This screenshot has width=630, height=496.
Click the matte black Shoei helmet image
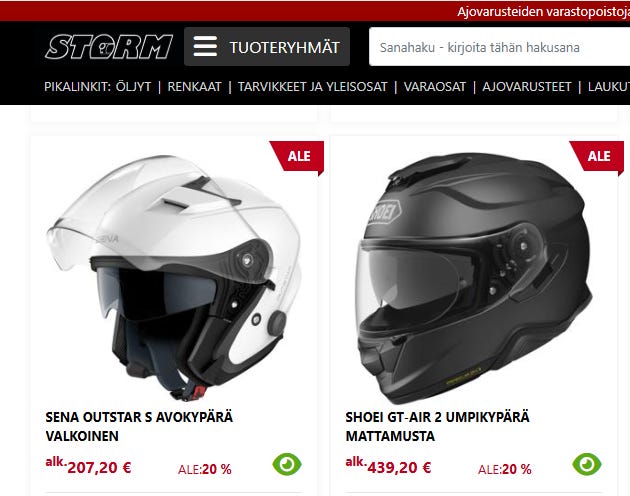(474, 278)
